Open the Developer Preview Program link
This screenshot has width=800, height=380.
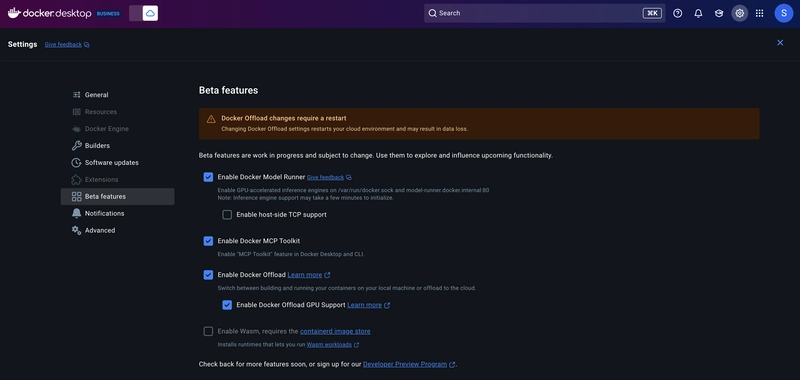405,365
